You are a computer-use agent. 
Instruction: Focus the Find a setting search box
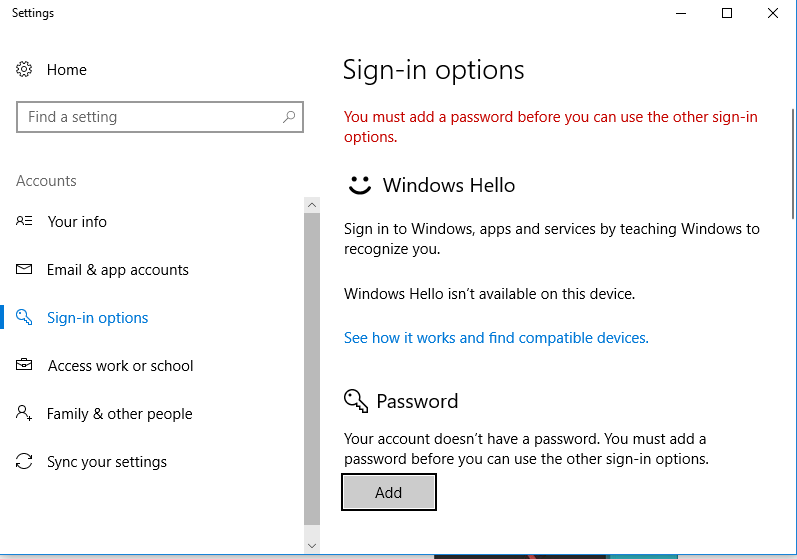[150, 117]
